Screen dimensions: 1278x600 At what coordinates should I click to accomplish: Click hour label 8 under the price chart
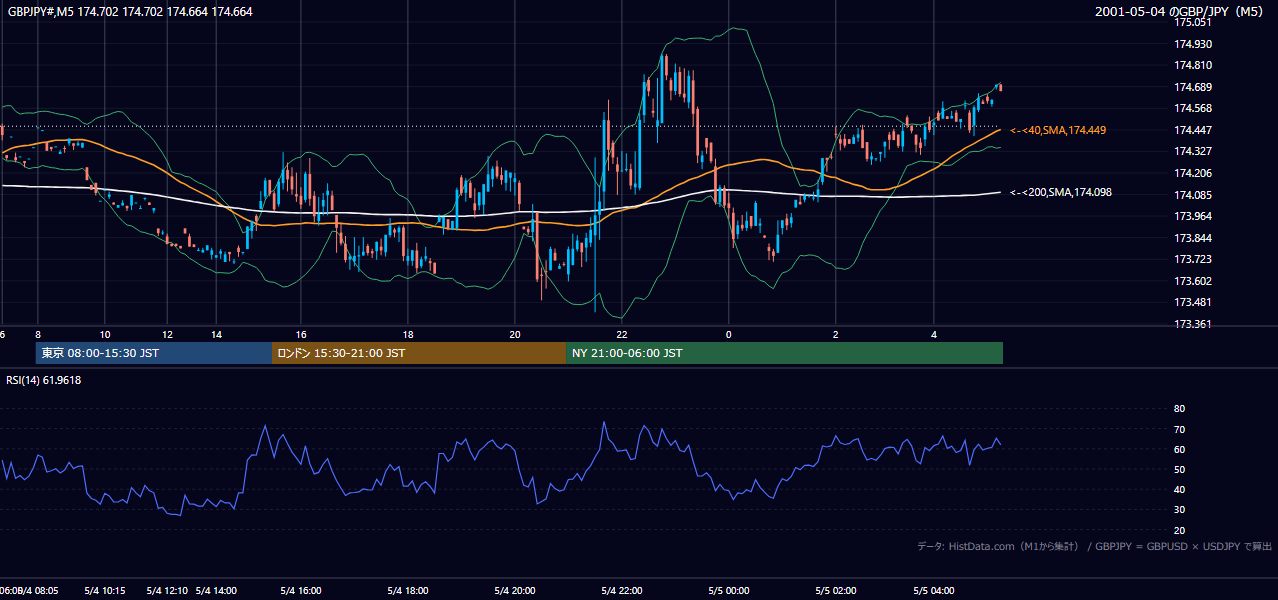38,334
